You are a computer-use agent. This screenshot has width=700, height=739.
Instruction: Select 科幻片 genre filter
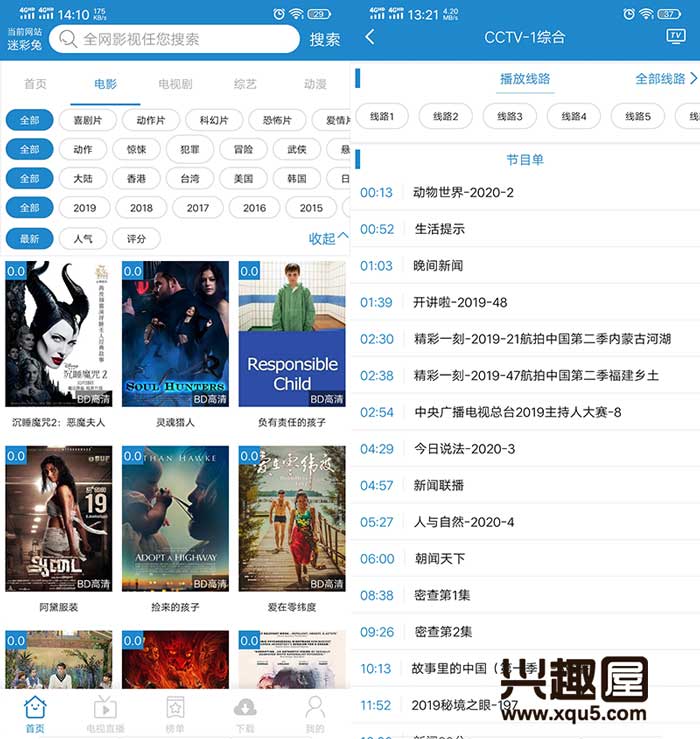point(214,120)
